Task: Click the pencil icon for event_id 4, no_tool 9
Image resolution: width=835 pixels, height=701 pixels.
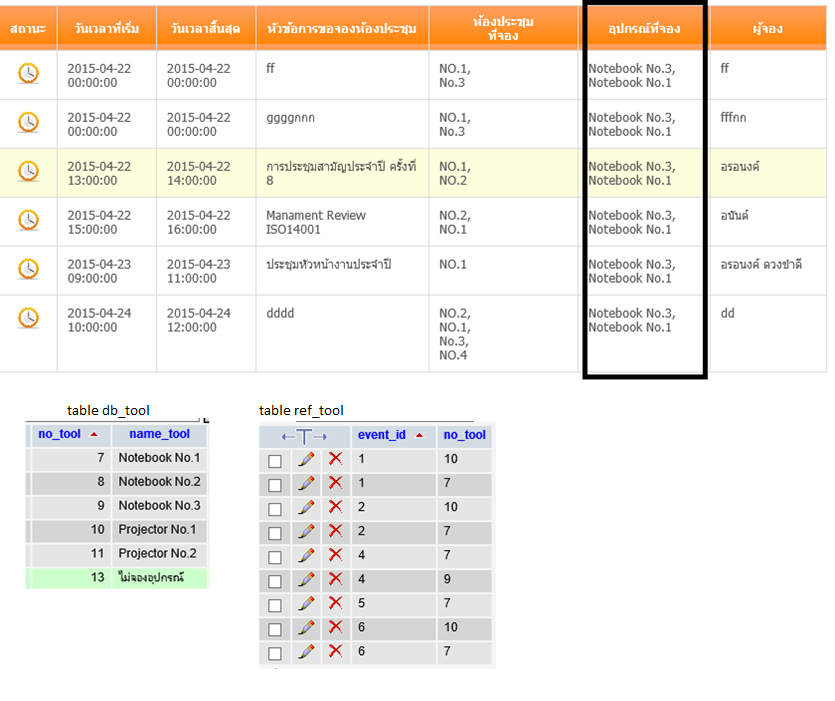Action: 307,579
